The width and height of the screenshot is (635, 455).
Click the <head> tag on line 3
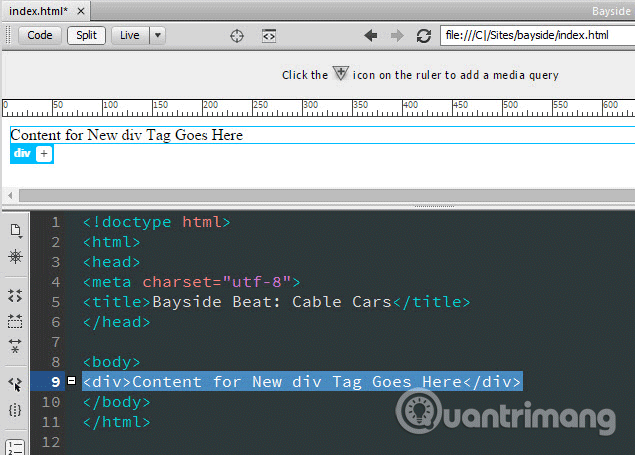pyautogui.click(x=112, y=262)
